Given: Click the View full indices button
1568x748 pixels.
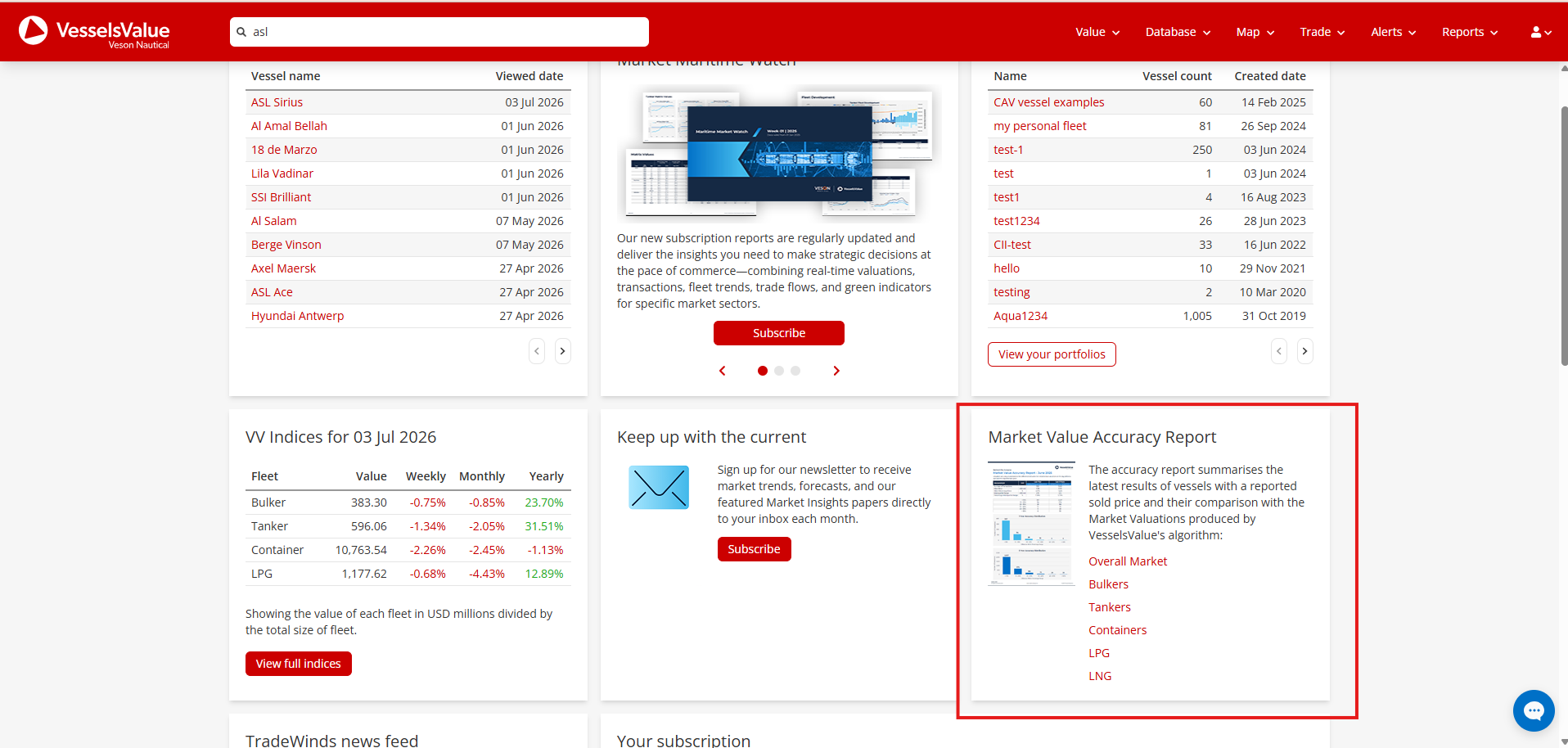Looking at the screenshot, I should pos(299,664).
